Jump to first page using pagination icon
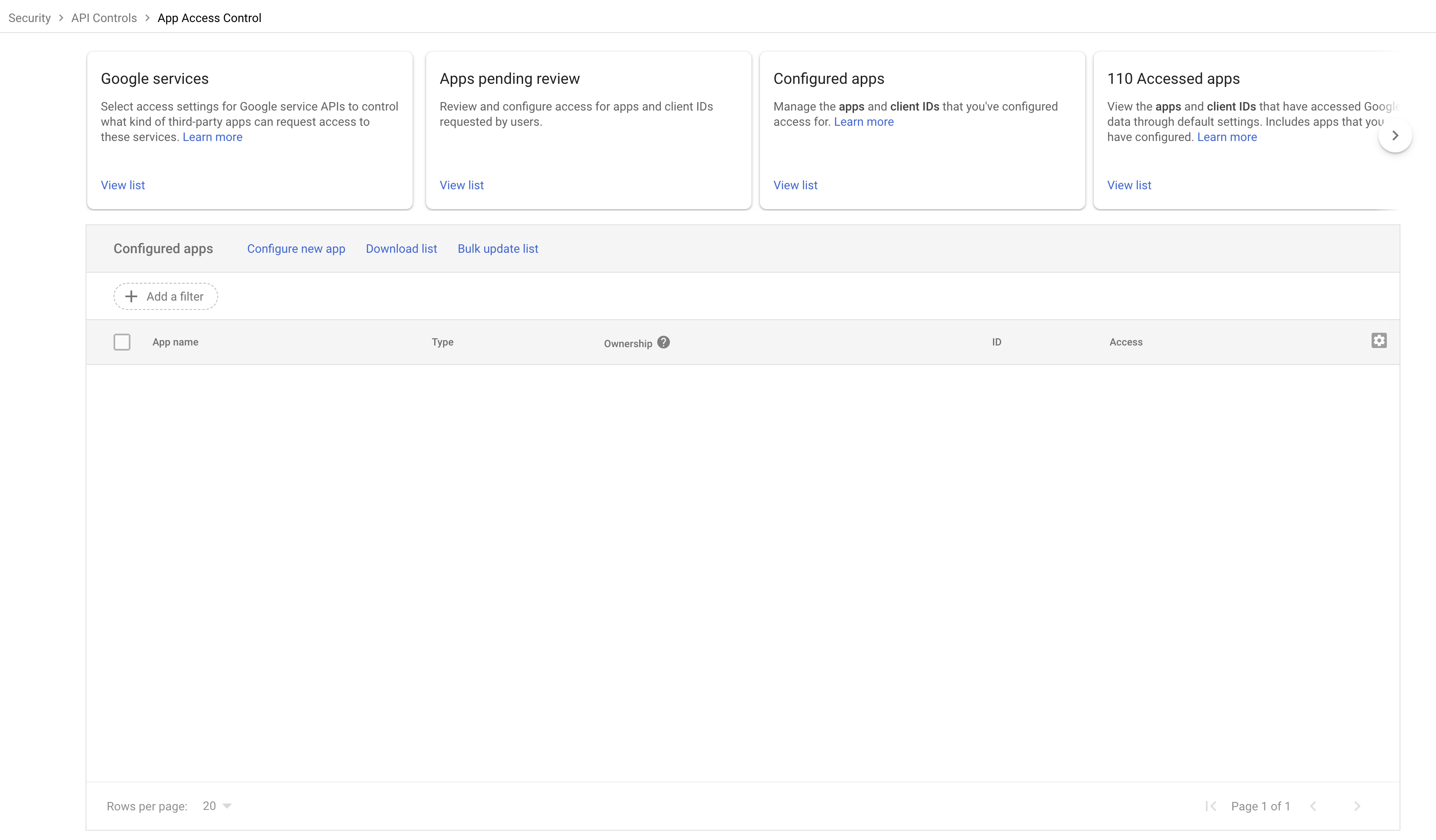 [x=1211, y=807]
